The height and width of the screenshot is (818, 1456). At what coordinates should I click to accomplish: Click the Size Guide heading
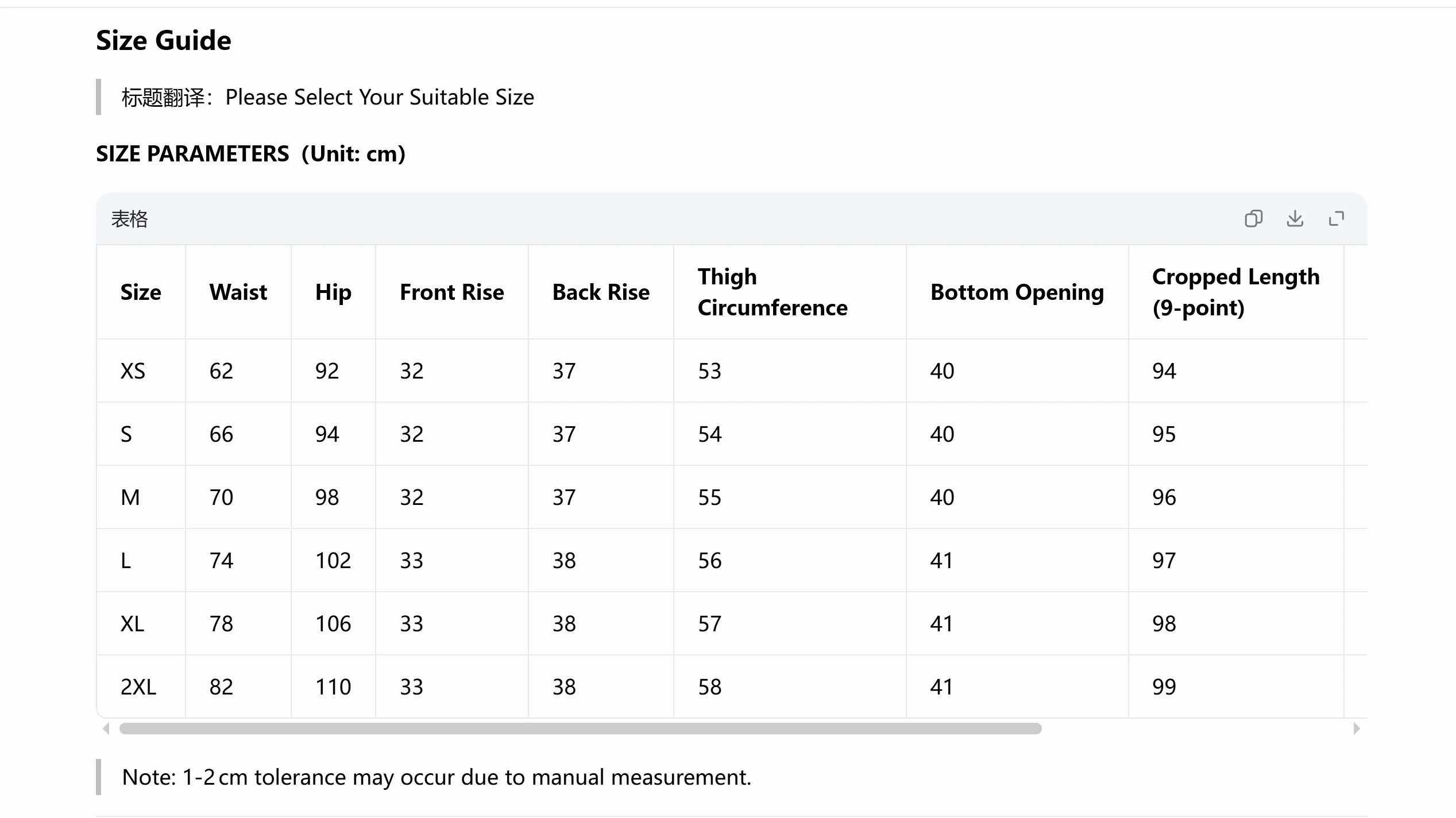tap(164, 40)
